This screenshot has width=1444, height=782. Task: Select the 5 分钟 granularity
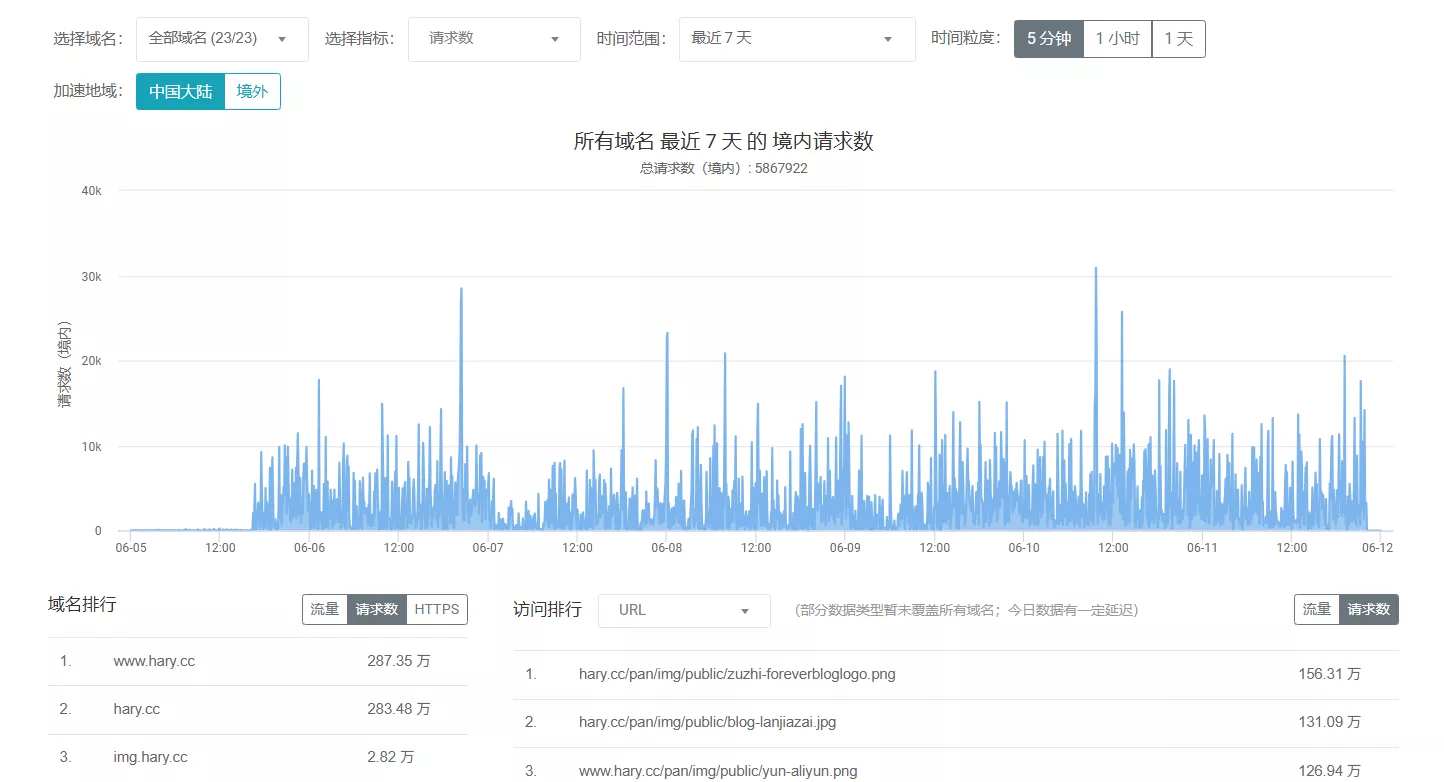pyautogui.click(x=1049, y=39)
